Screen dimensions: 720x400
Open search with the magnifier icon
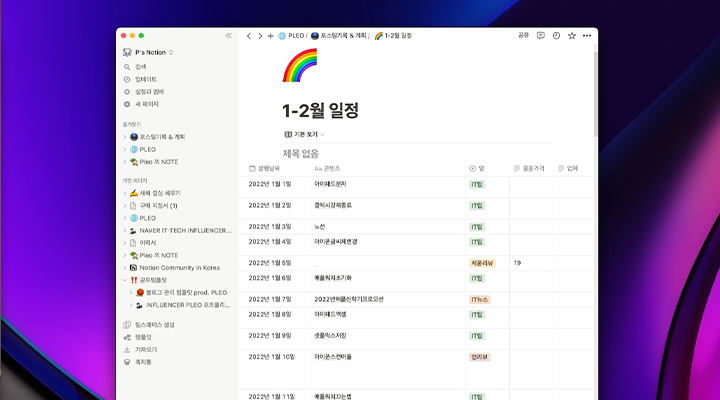[127, 67]
